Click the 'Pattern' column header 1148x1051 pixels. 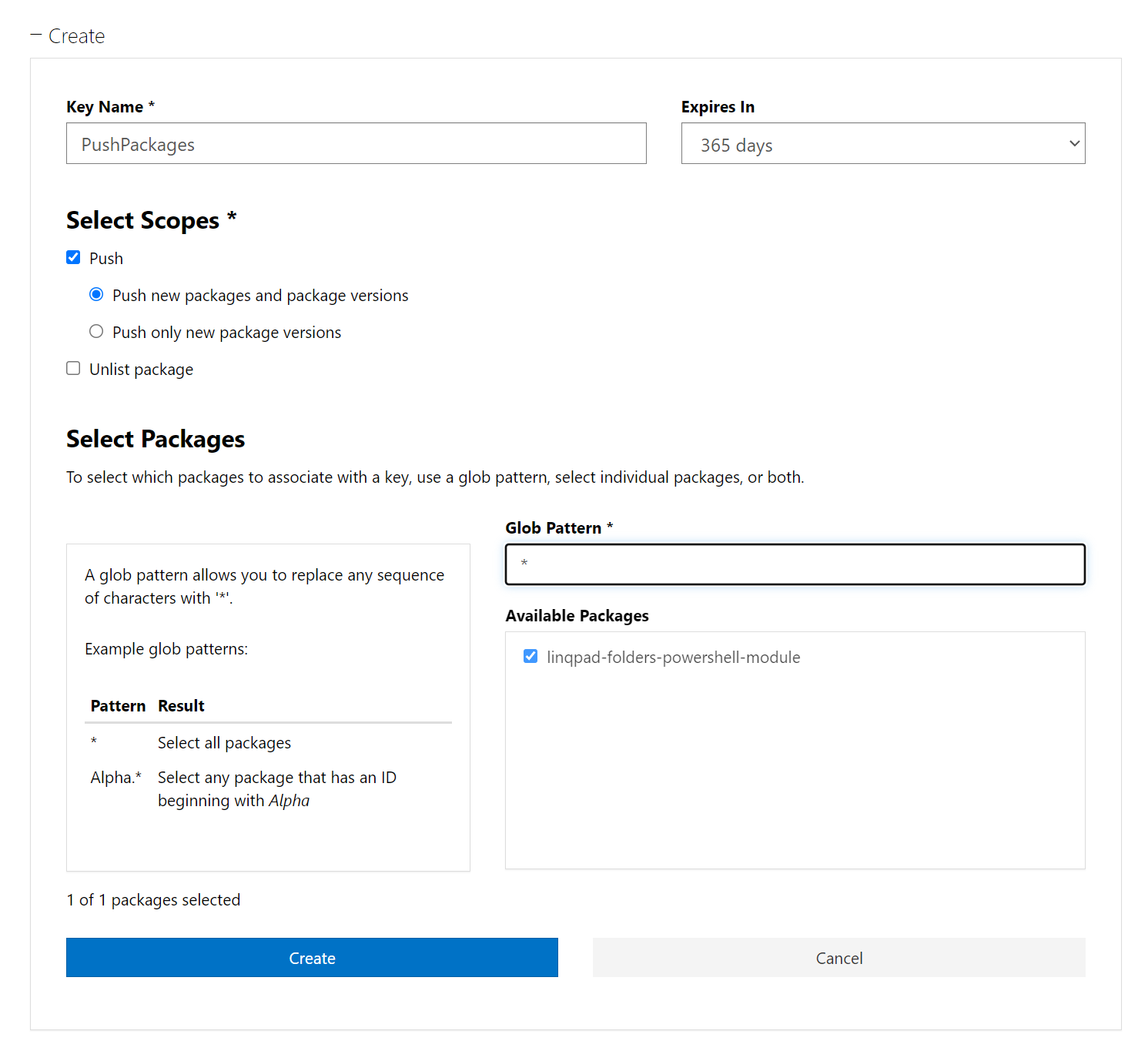click(x=118, y=706)
